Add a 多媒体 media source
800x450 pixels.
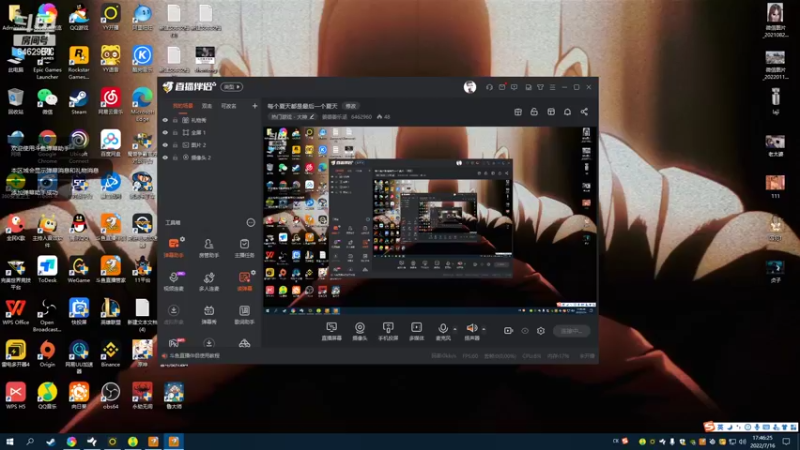point(416,331)
